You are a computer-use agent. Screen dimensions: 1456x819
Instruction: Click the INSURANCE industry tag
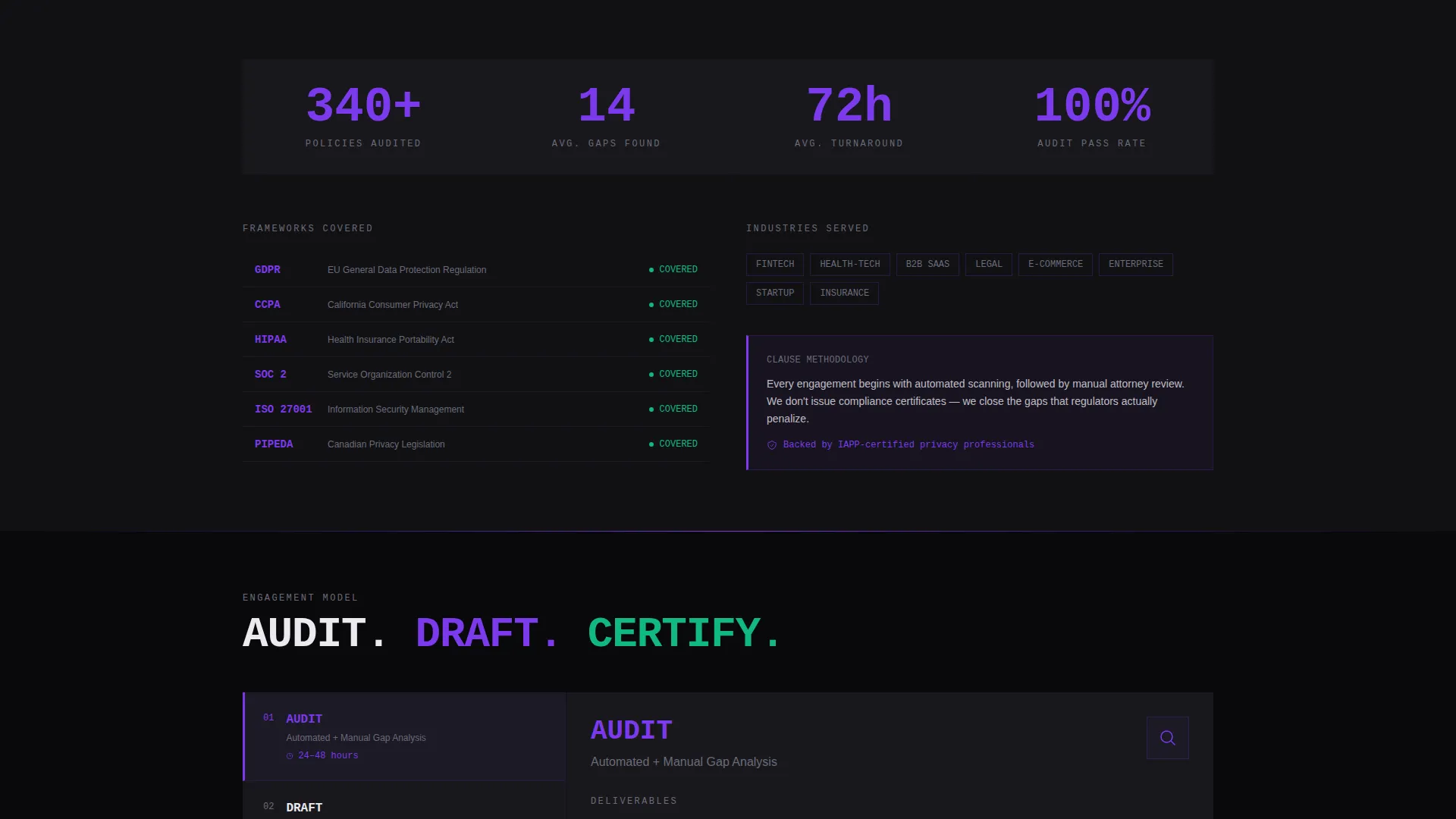[844, 293]
